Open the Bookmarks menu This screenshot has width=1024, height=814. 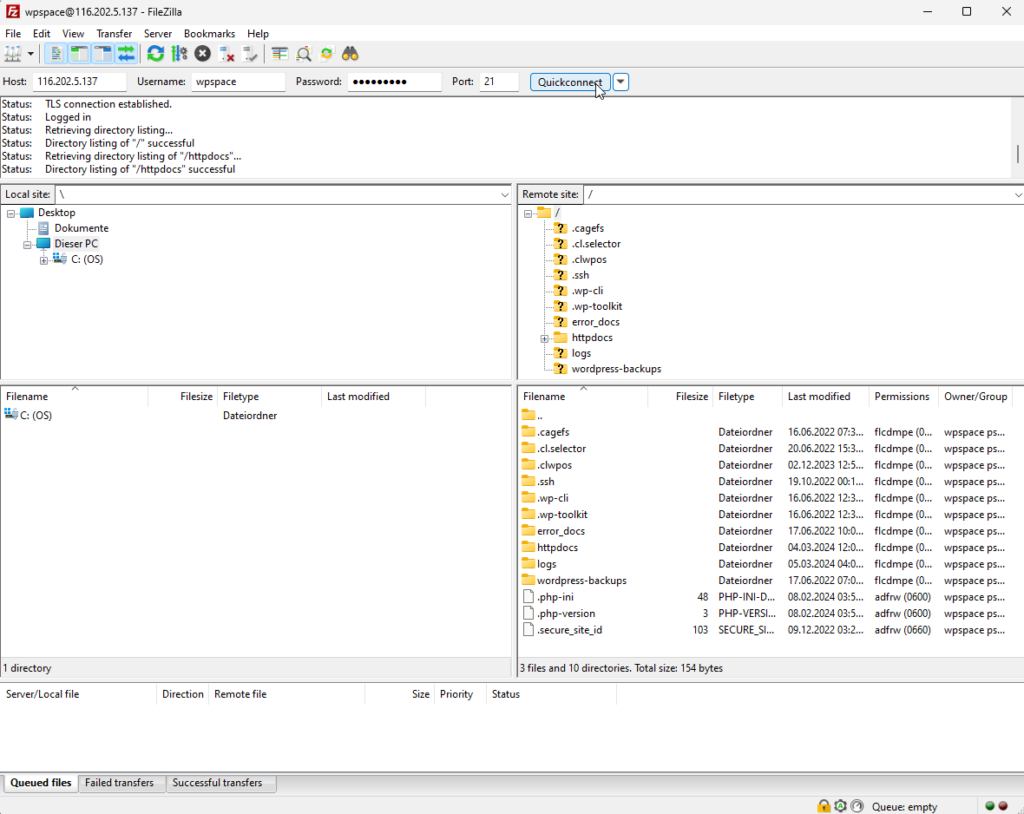(210, 33)
